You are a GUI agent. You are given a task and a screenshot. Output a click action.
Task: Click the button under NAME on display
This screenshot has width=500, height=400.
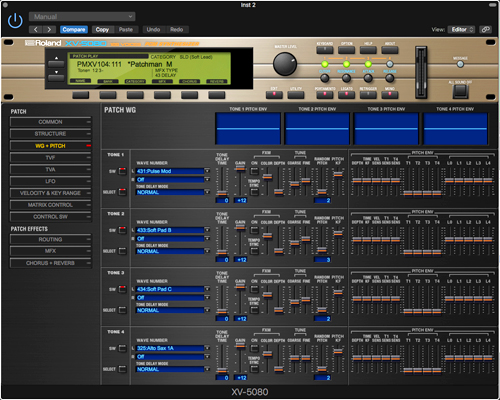(x=81, y=95)
